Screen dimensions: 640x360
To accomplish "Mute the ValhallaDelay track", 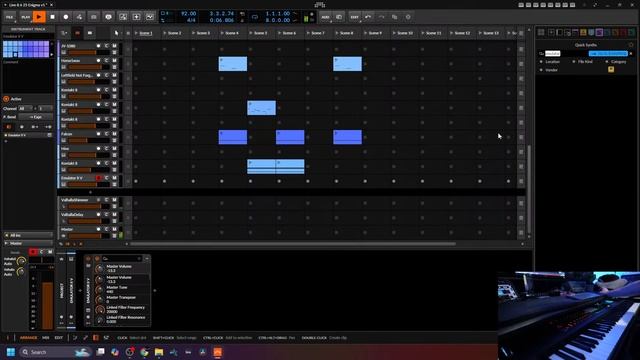I will point(114,214).
